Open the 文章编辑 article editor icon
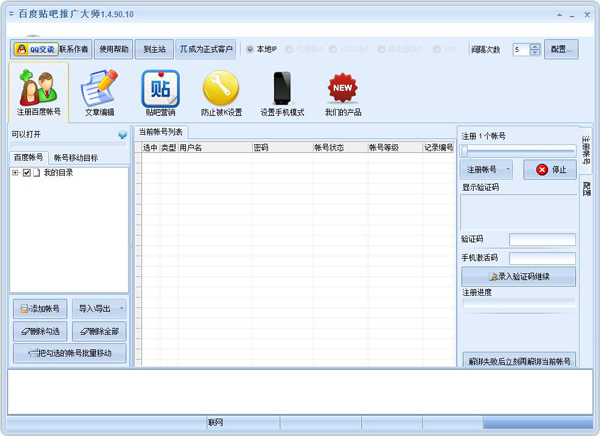The width and height of the screenshot is (600, 436). coord(99,92)
